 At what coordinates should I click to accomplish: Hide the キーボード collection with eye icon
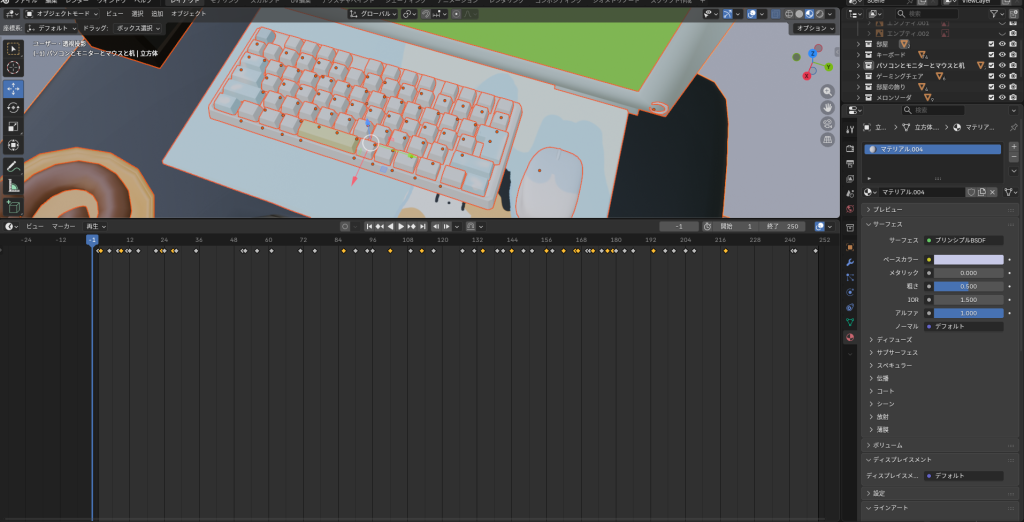click(x=1002, y=55)
